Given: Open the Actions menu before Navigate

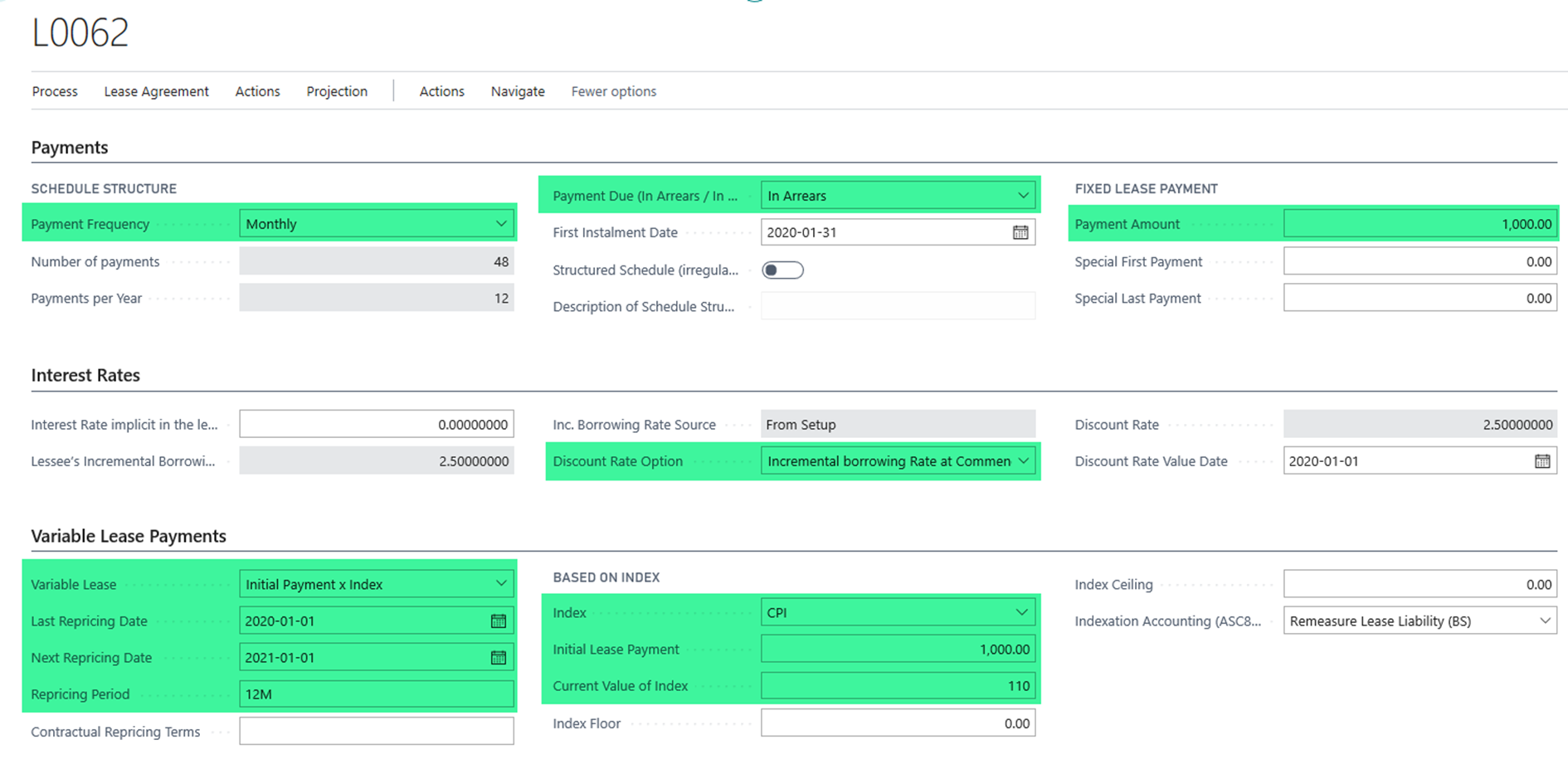Looking at the screenshot, I should click(x=441, y=91).
